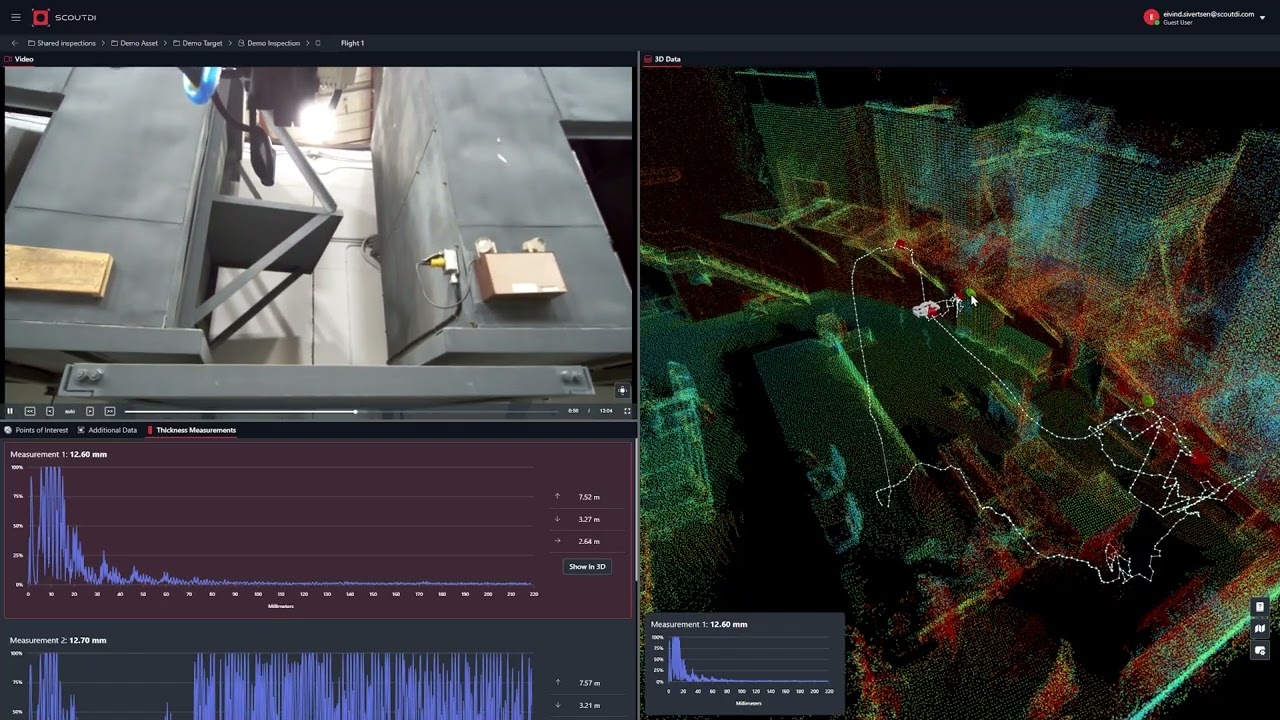Viewport: 1280px width, 720px height.
Task: Toggle fullscreen for the video
Action: pos(627,411)
